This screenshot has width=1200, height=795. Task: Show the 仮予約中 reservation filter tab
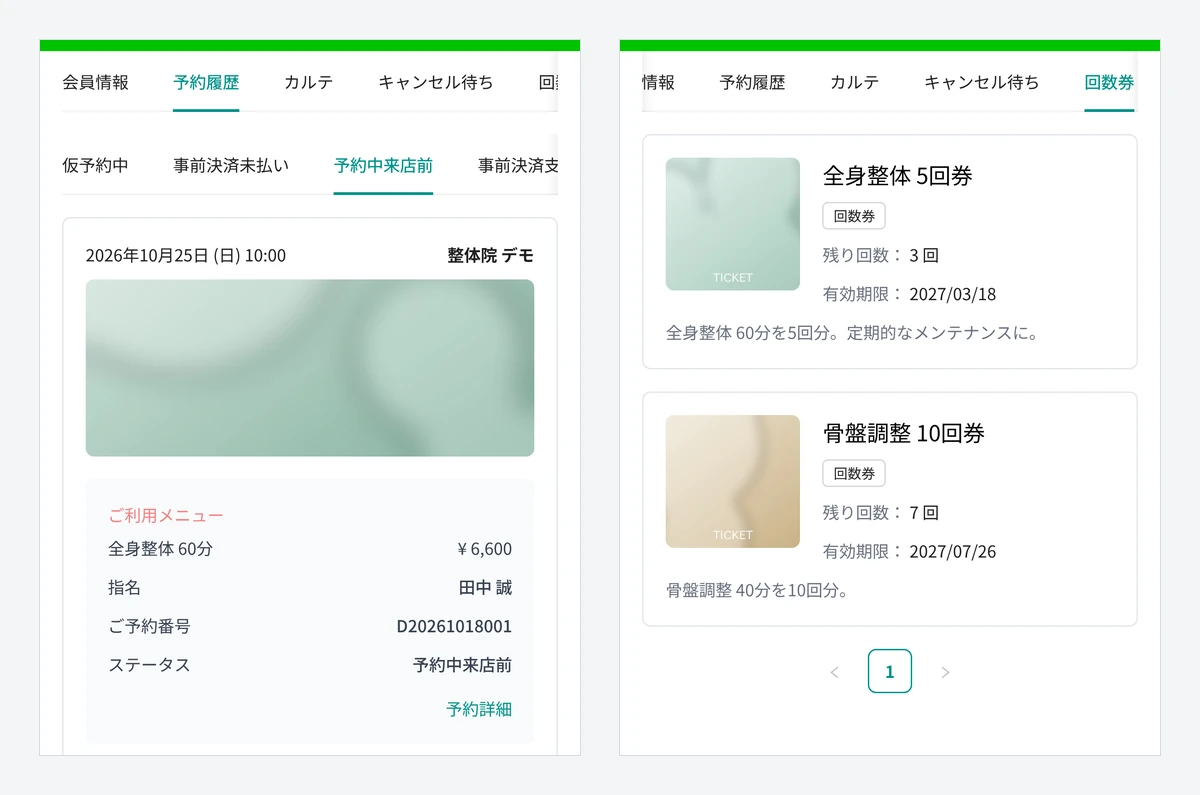pyautogui.click(x=96, y=165)
